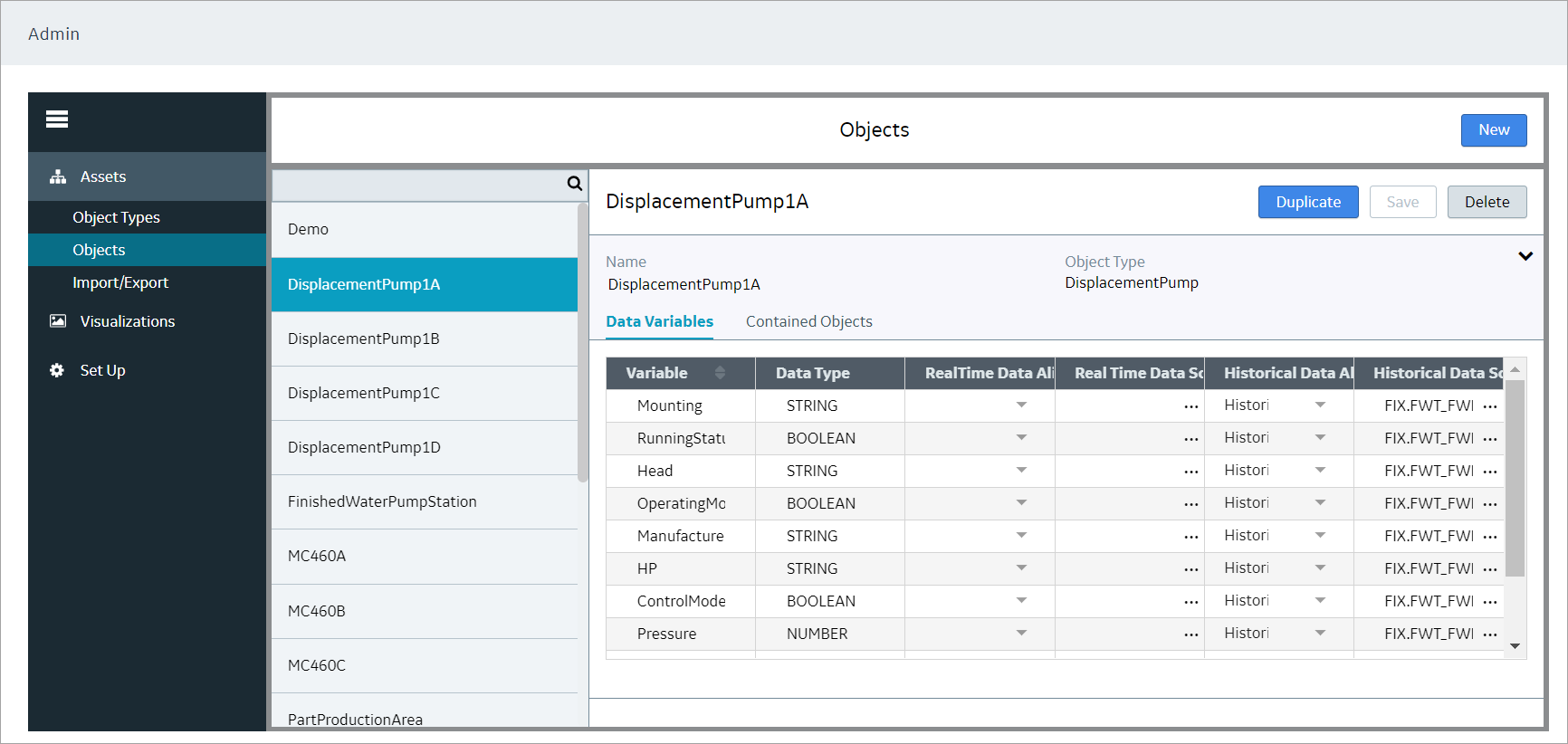This screenshot has height=744, width=1568.
Task: Click the table scroll up arrow
Action: coord(1515,369)
